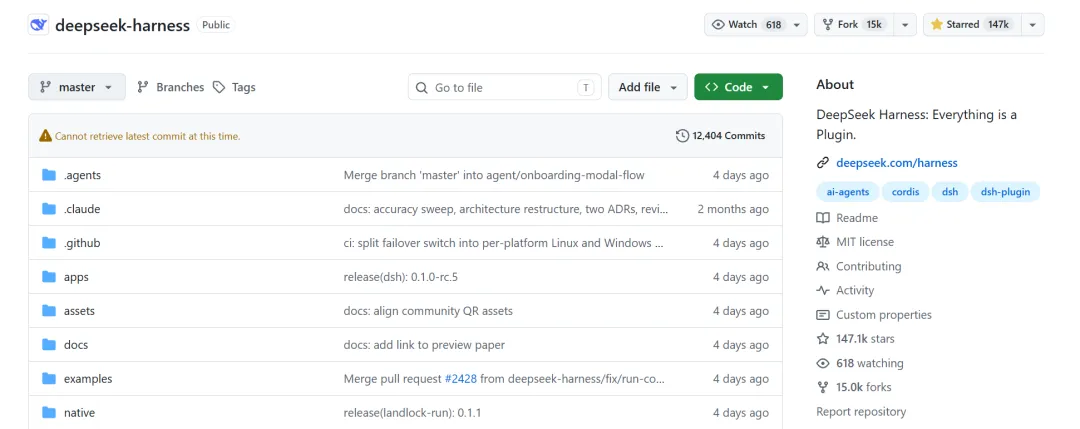Click the Public visibility badge

tap(216, 25)
